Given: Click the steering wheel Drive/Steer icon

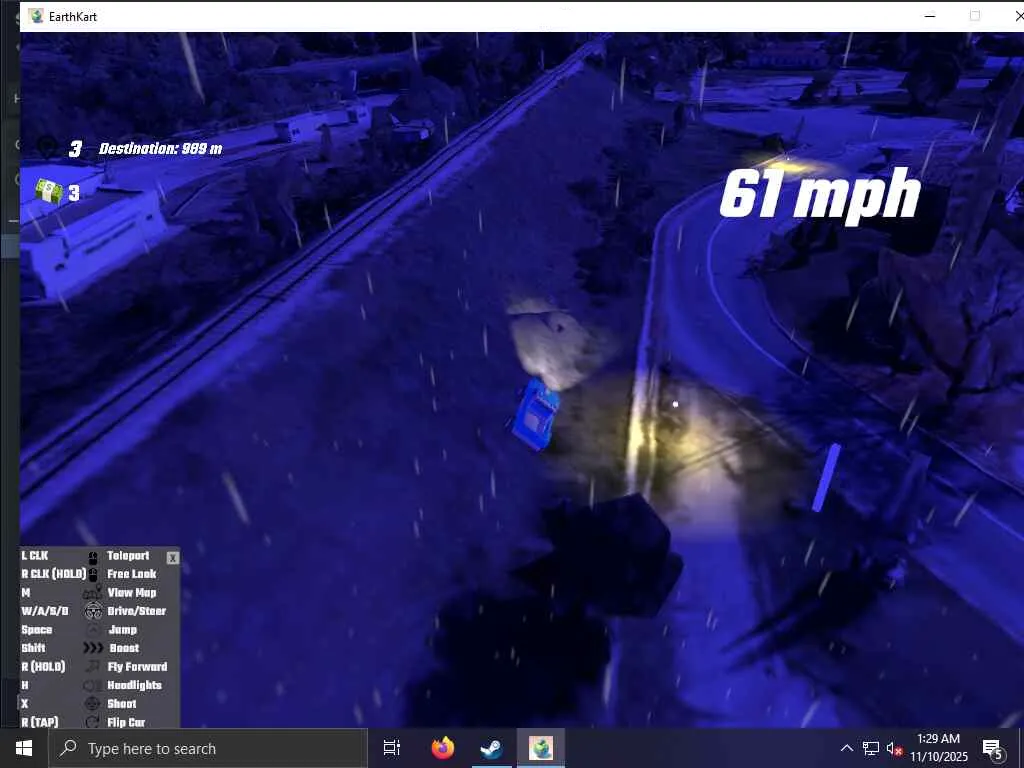Looking at the screenshot, I should pyautogui.click(x=93, y=611).
